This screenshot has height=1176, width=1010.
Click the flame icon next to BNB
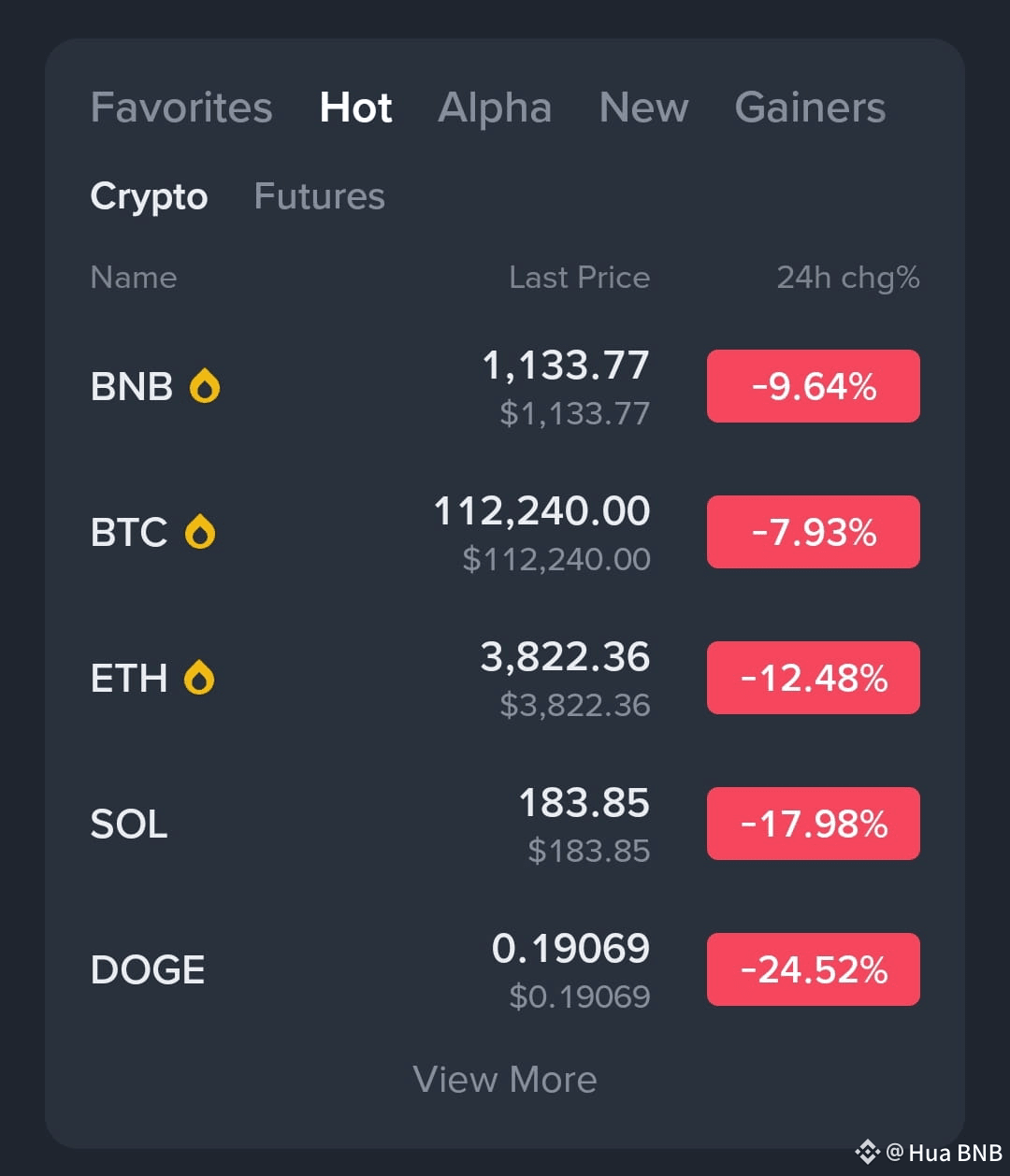pos(205,386)
